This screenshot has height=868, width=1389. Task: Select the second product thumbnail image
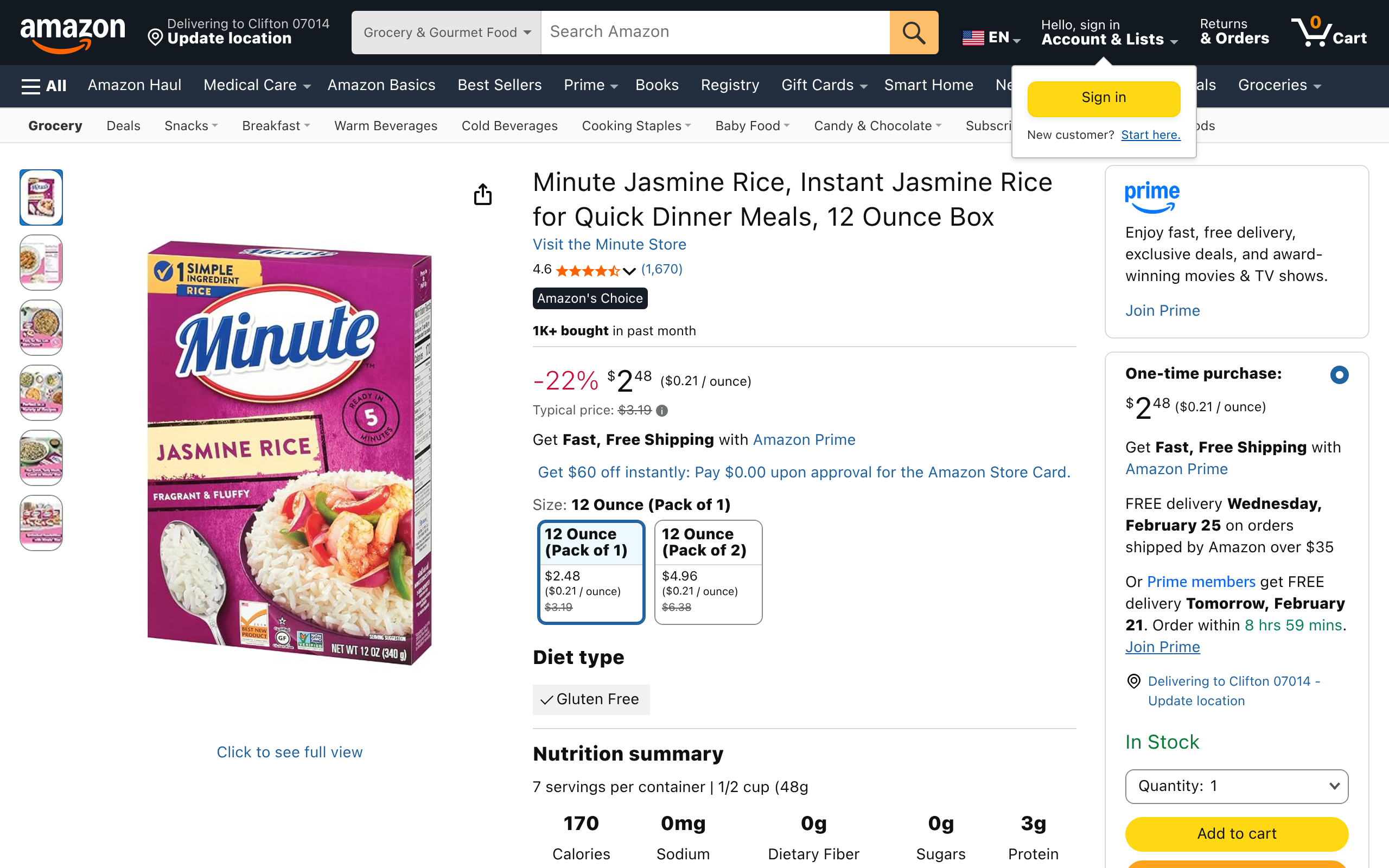tap(41, 263)
